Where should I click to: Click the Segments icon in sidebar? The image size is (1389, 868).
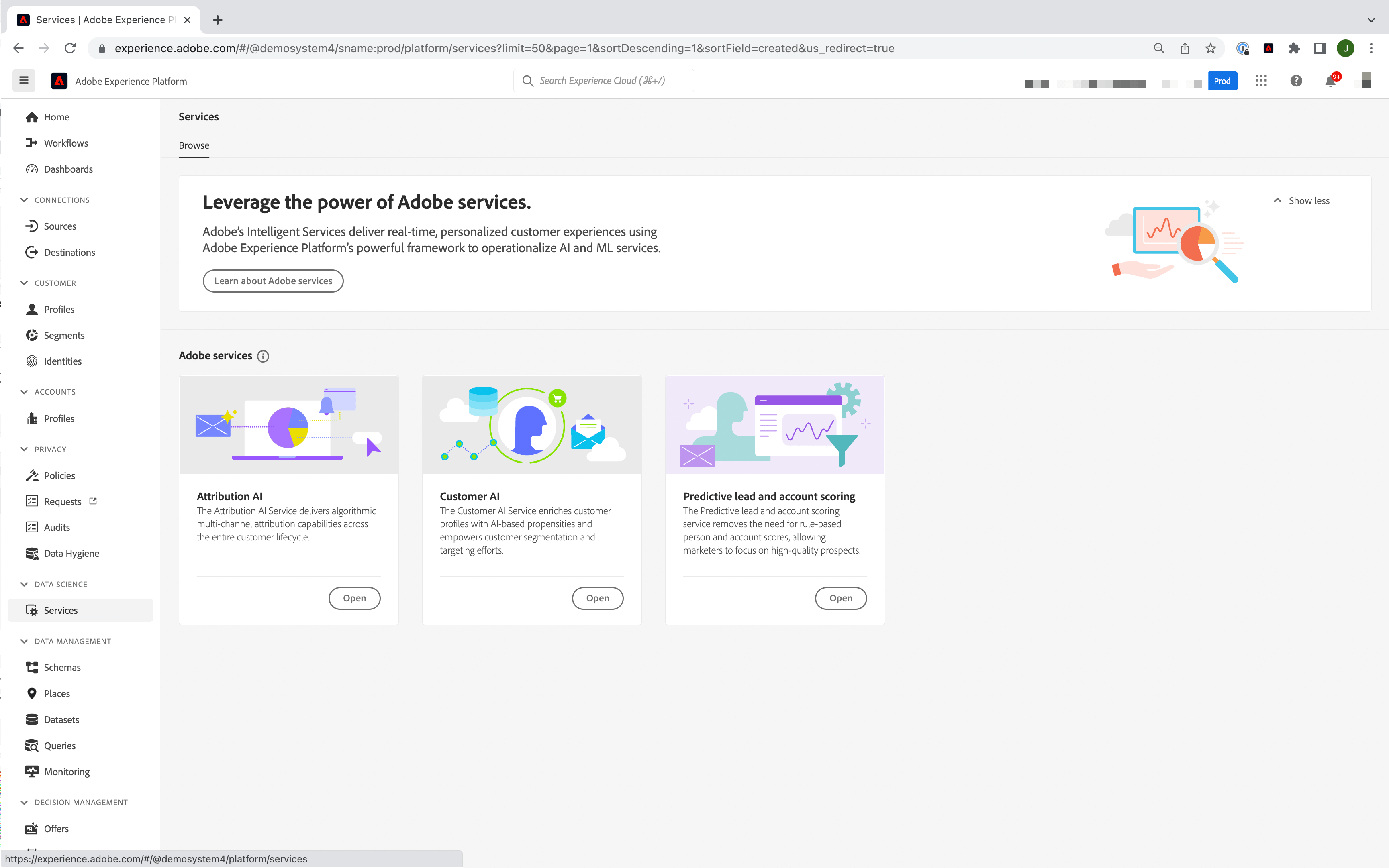point(32,335)
